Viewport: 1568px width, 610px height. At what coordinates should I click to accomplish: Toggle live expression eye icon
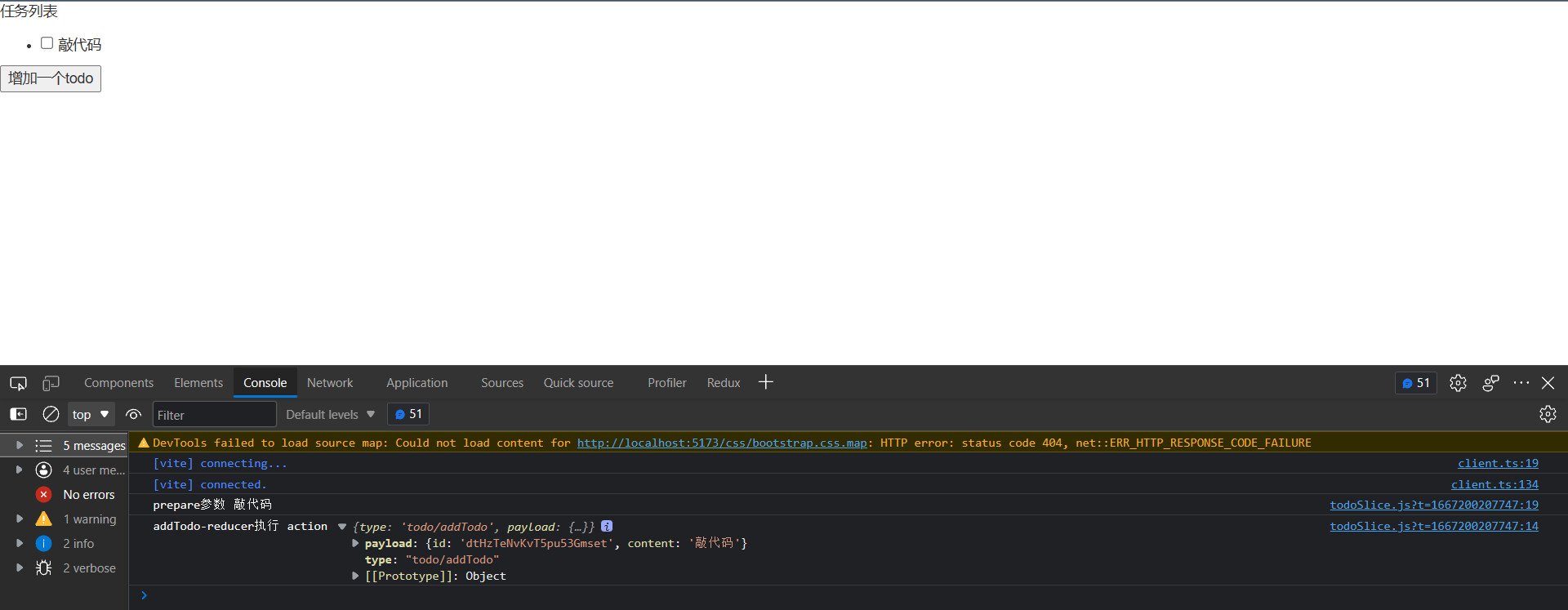(x=133, y=414)
